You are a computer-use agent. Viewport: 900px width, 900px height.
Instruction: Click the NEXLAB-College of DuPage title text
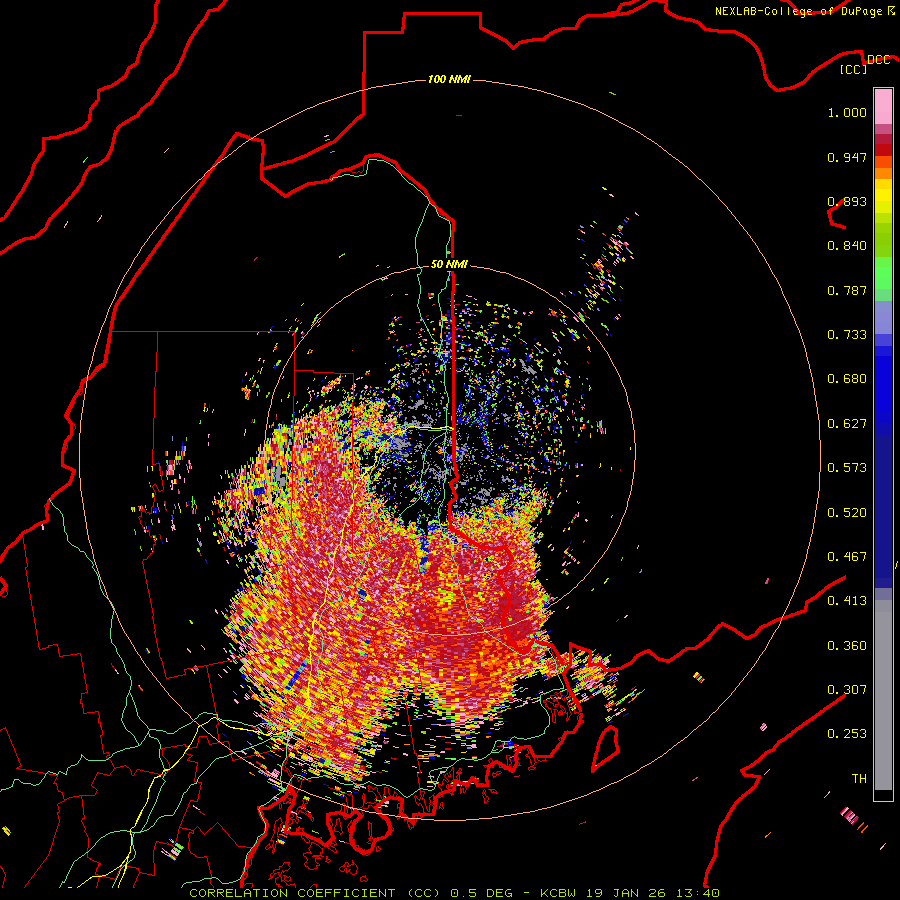coord(799,11)
